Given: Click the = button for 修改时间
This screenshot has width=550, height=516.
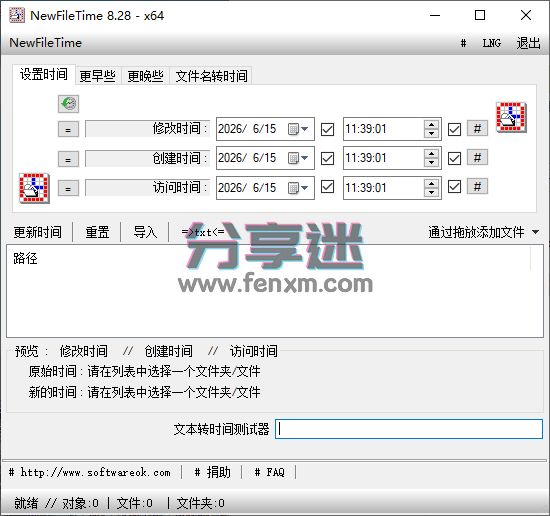Looking at the screenshot, I should pos(68,129).
